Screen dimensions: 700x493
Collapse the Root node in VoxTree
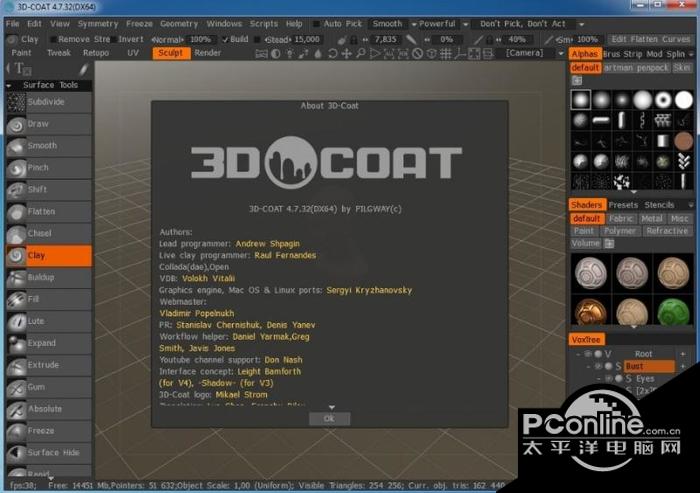tap(579, 354)
